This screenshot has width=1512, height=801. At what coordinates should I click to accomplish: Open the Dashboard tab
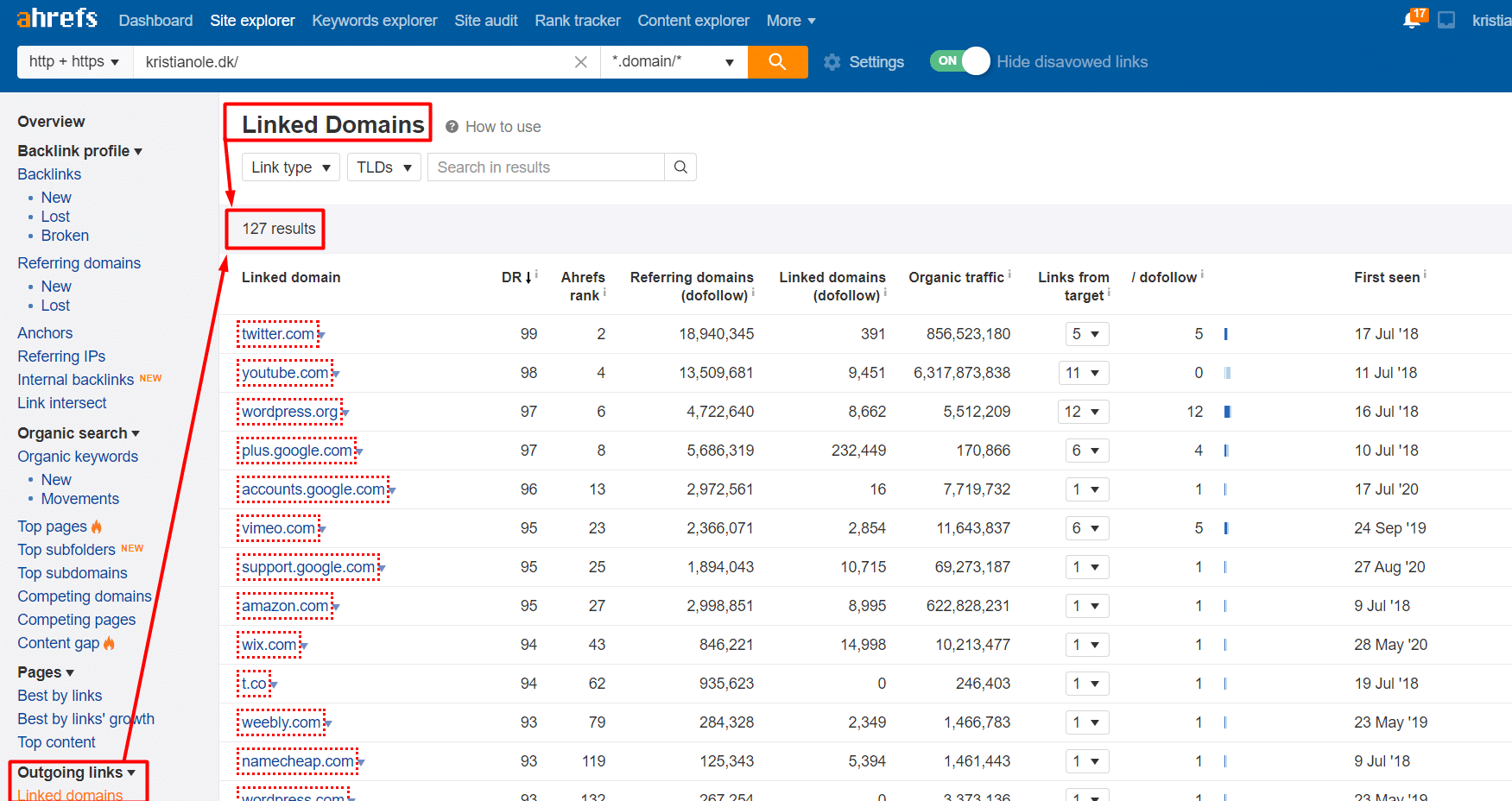pos(155,21)
